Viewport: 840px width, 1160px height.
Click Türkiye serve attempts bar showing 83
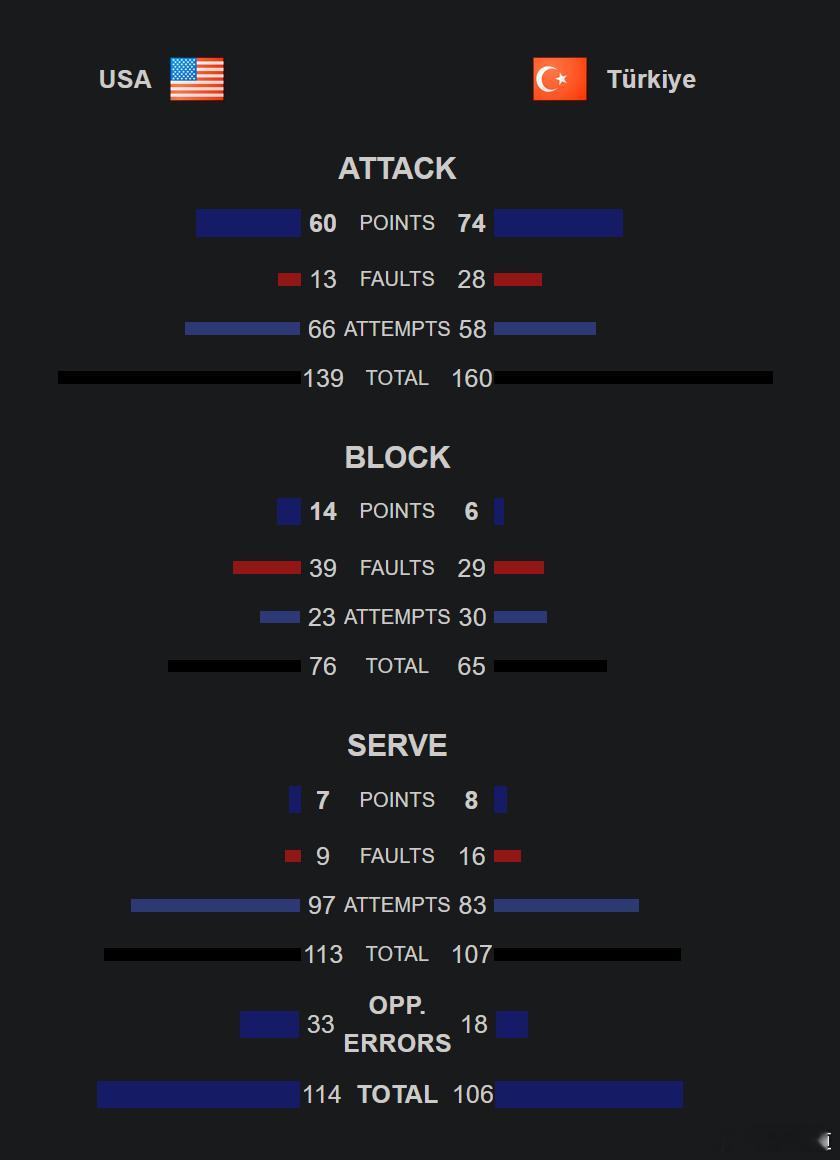click(x=566, y=905)
